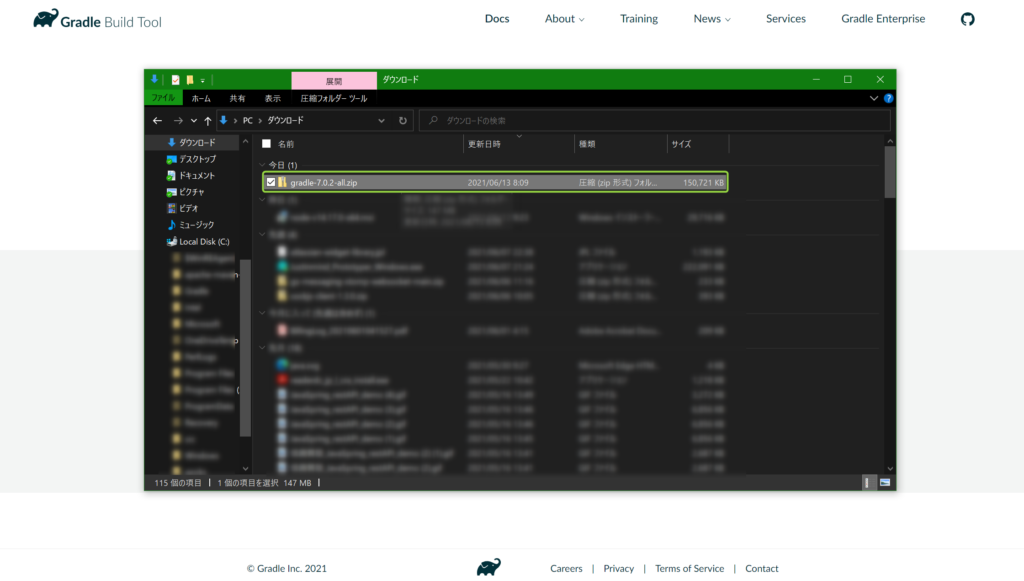
Task: Refresh the ダウンロード folder view
Action: 403,121
